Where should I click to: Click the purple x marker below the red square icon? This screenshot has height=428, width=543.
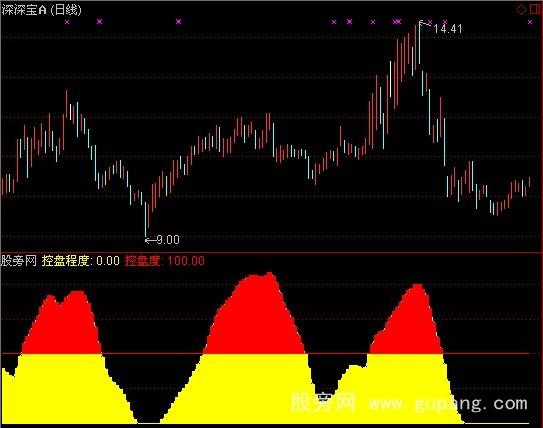530,22
